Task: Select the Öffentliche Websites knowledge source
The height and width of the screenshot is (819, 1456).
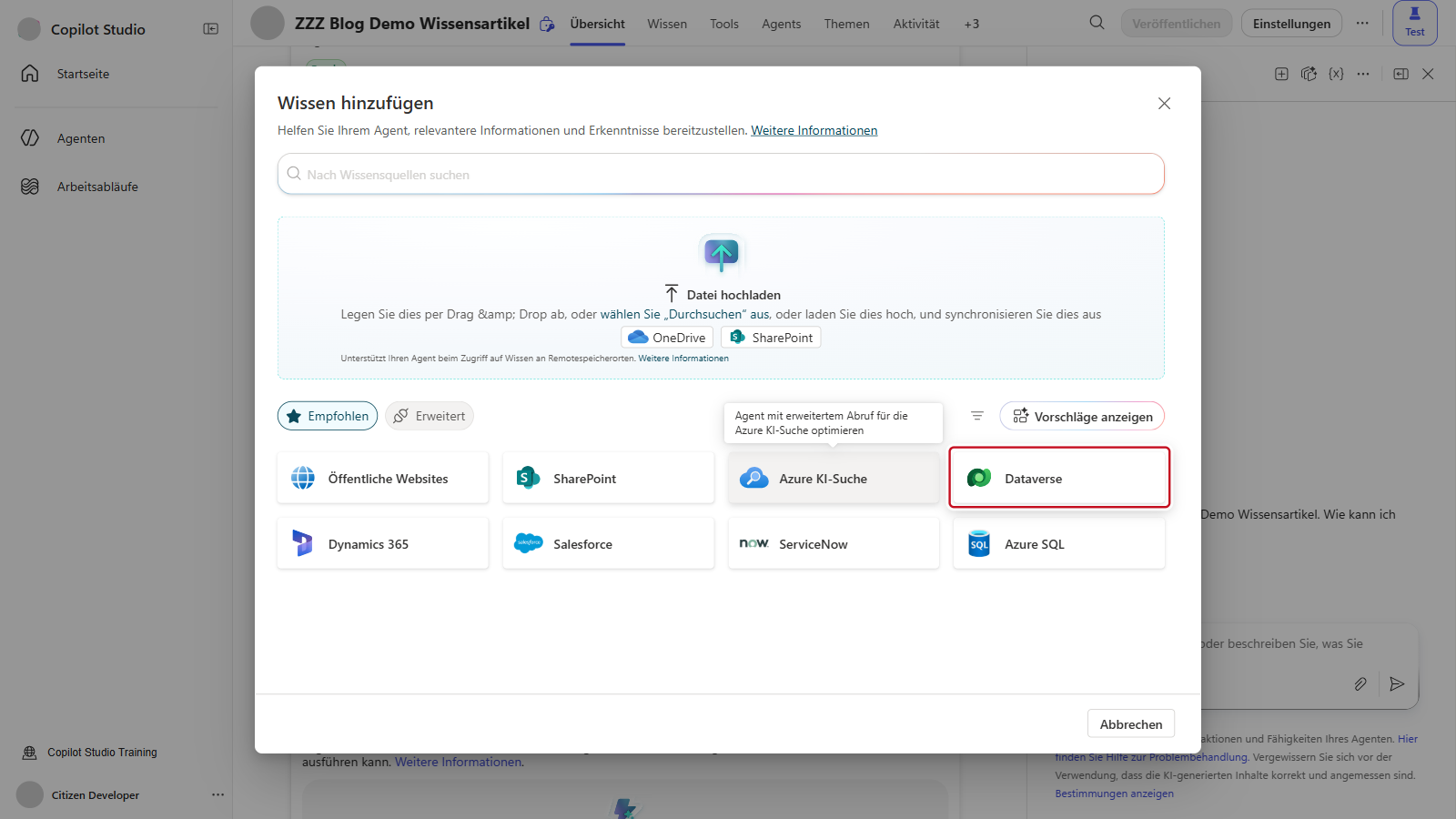Action: (383, 478)
